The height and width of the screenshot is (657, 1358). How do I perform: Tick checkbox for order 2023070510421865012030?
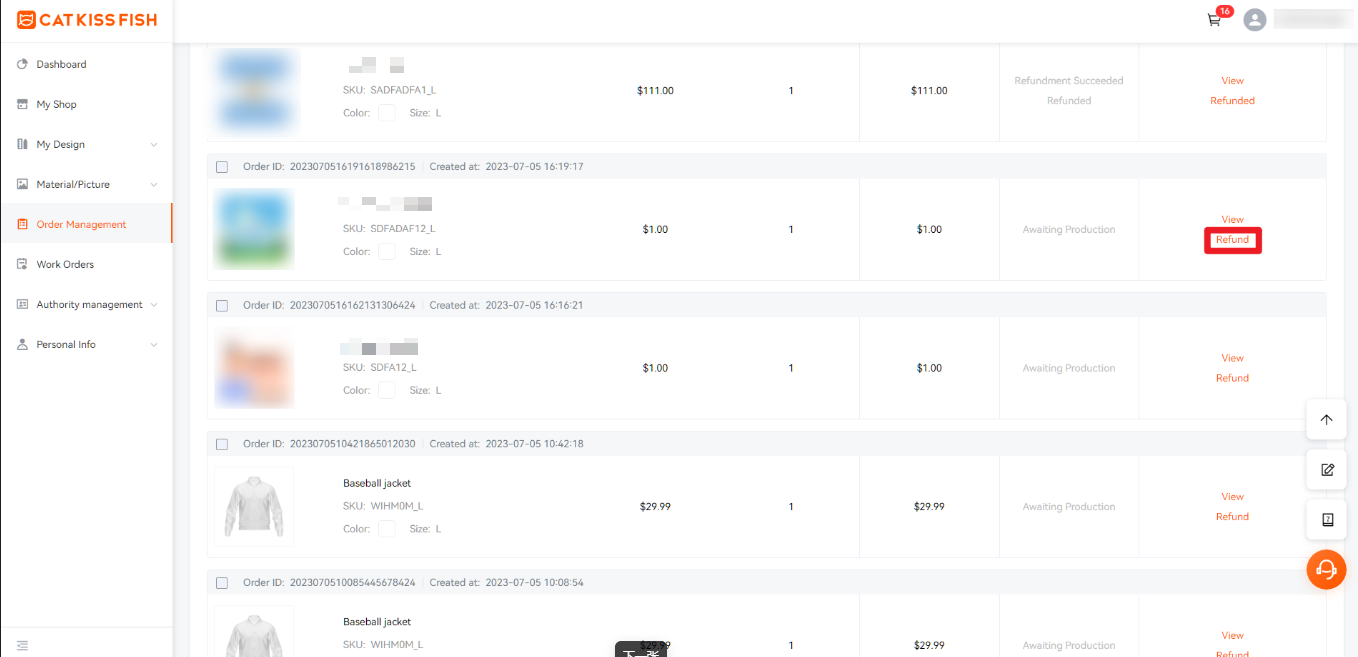coord(222,444)
